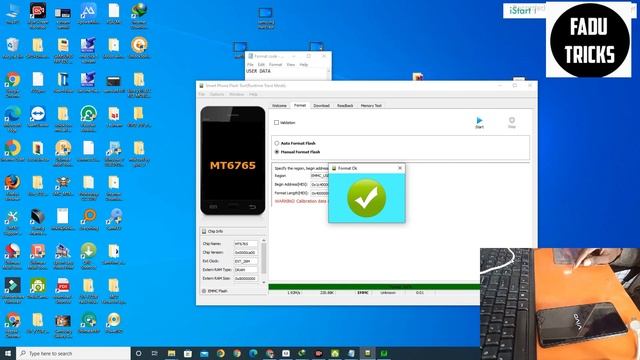Open the Flash Tool Help menu
The image size is (640, 360).
point(253,94)
